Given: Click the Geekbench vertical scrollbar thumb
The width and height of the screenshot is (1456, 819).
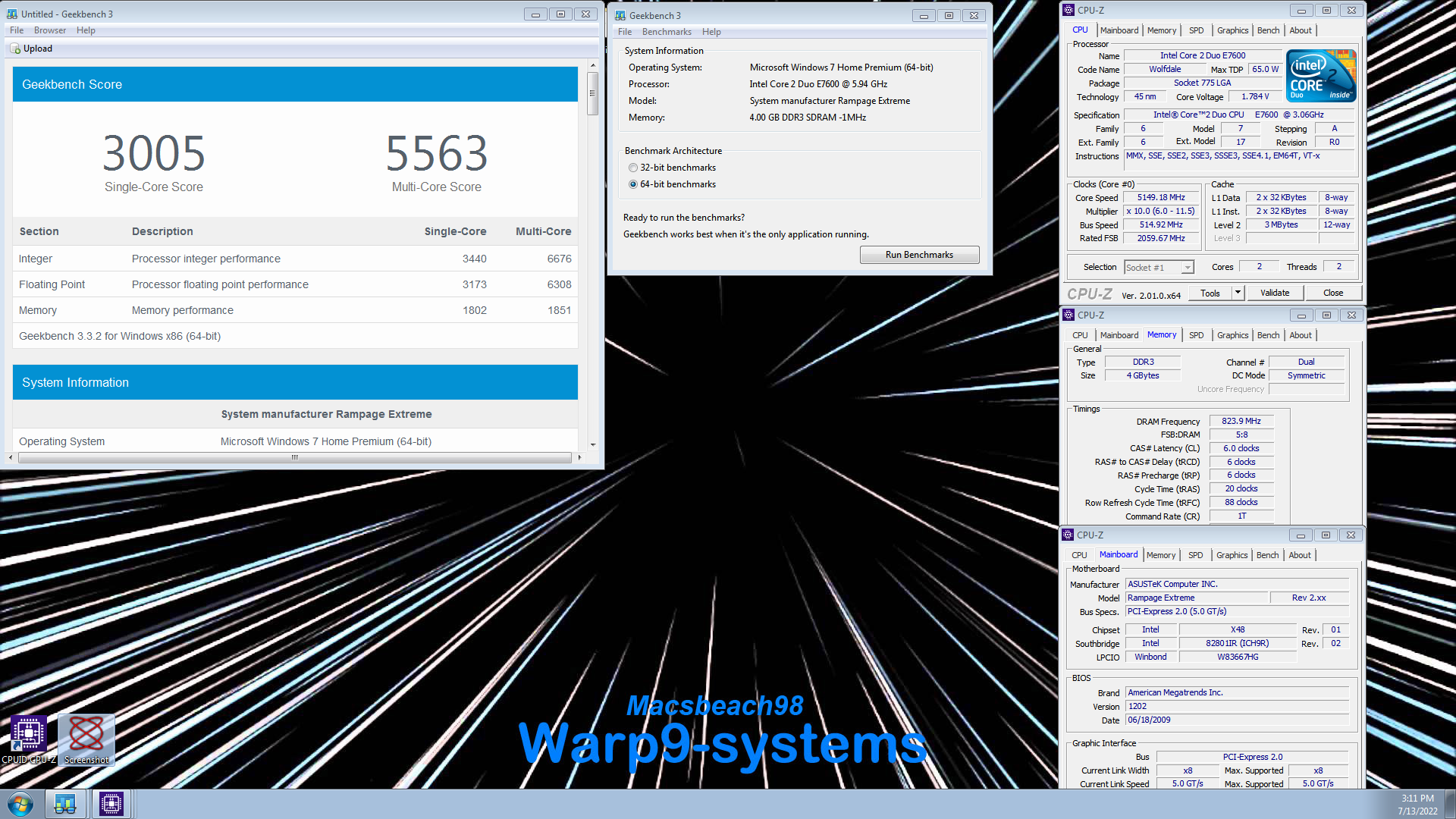Looking at the screenshot, I should tap(592, 93).
